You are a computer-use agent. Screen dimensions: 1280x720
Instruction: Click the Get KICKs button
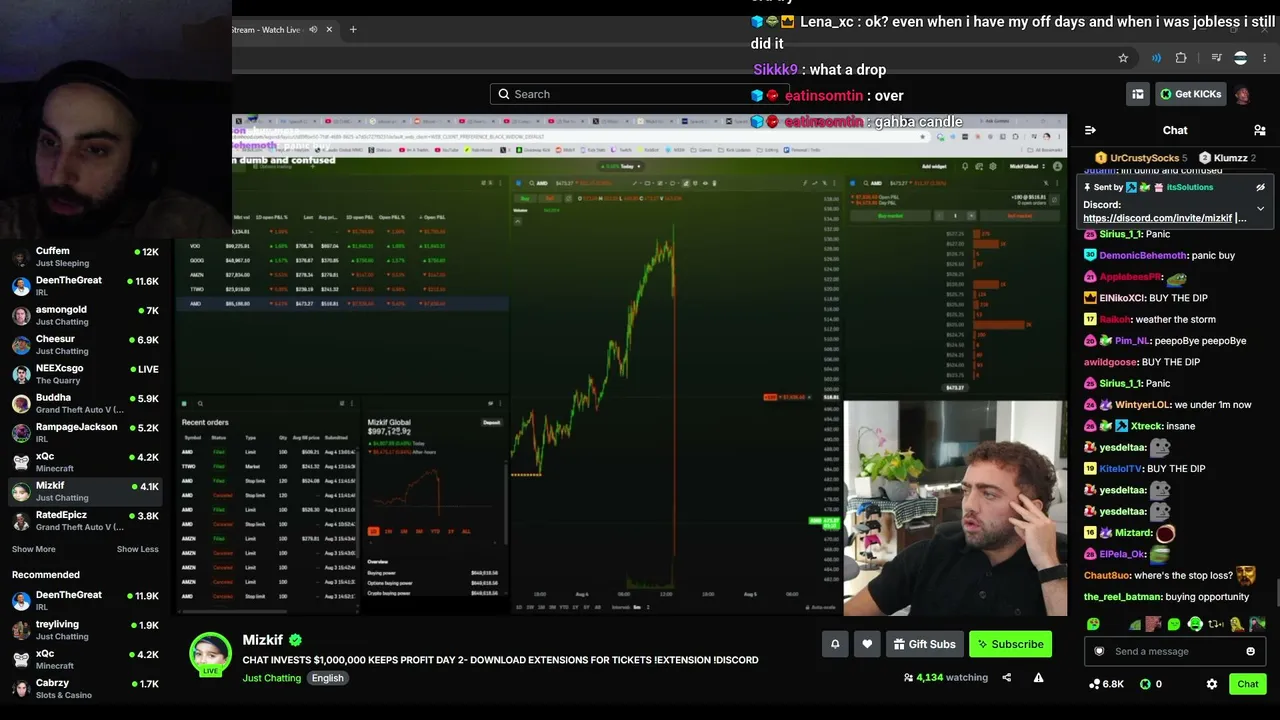click(1190, 94)
